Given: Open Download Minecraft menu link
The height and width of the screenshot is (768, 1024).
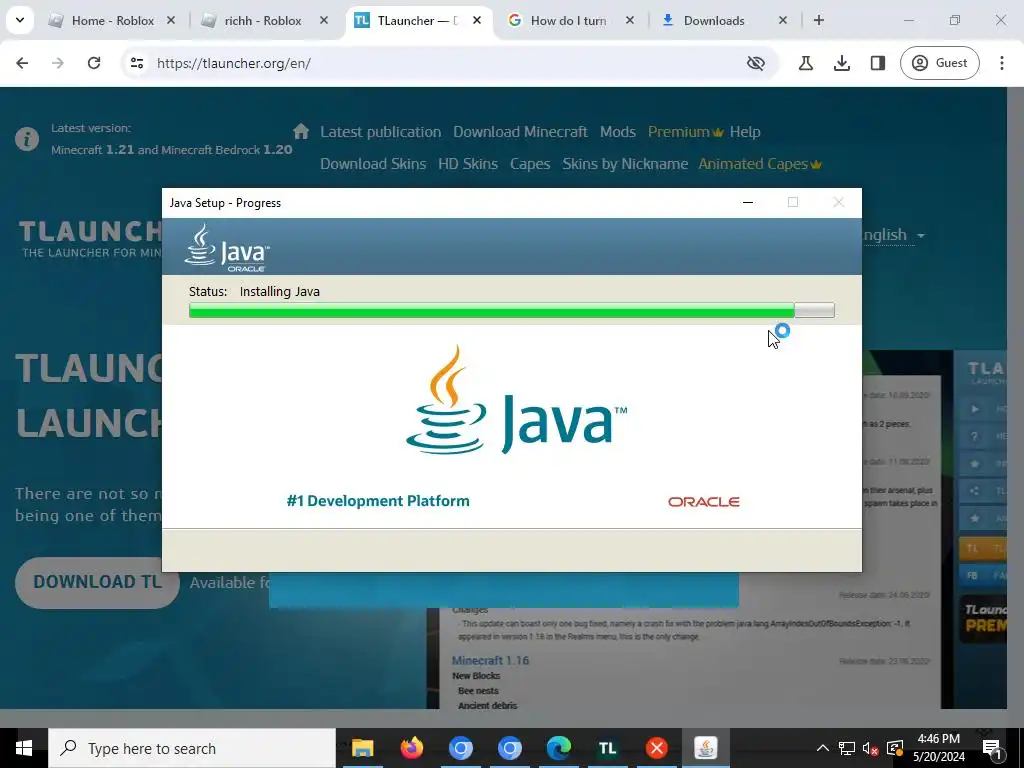Looking at the screenshot, I should point(520,132).
